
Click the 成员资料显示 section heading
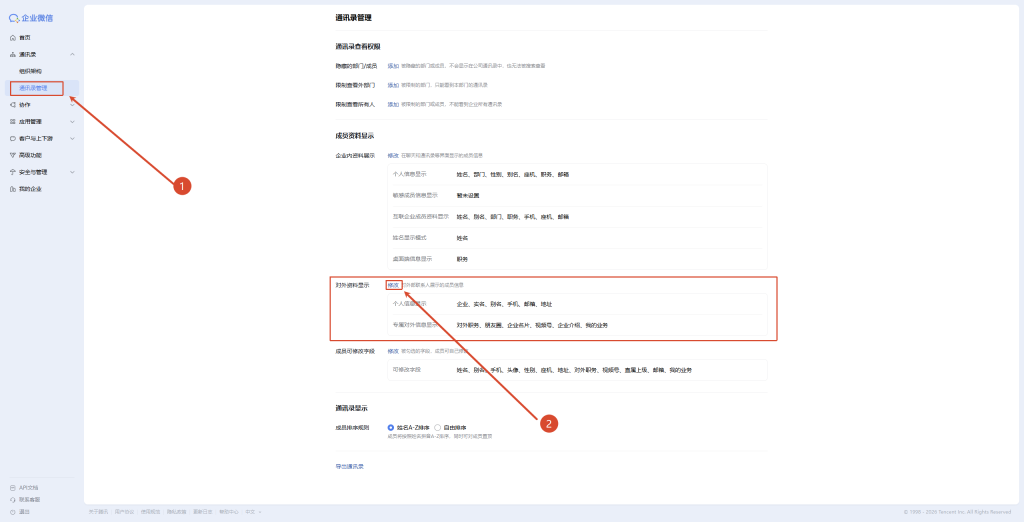pos(354,136)
